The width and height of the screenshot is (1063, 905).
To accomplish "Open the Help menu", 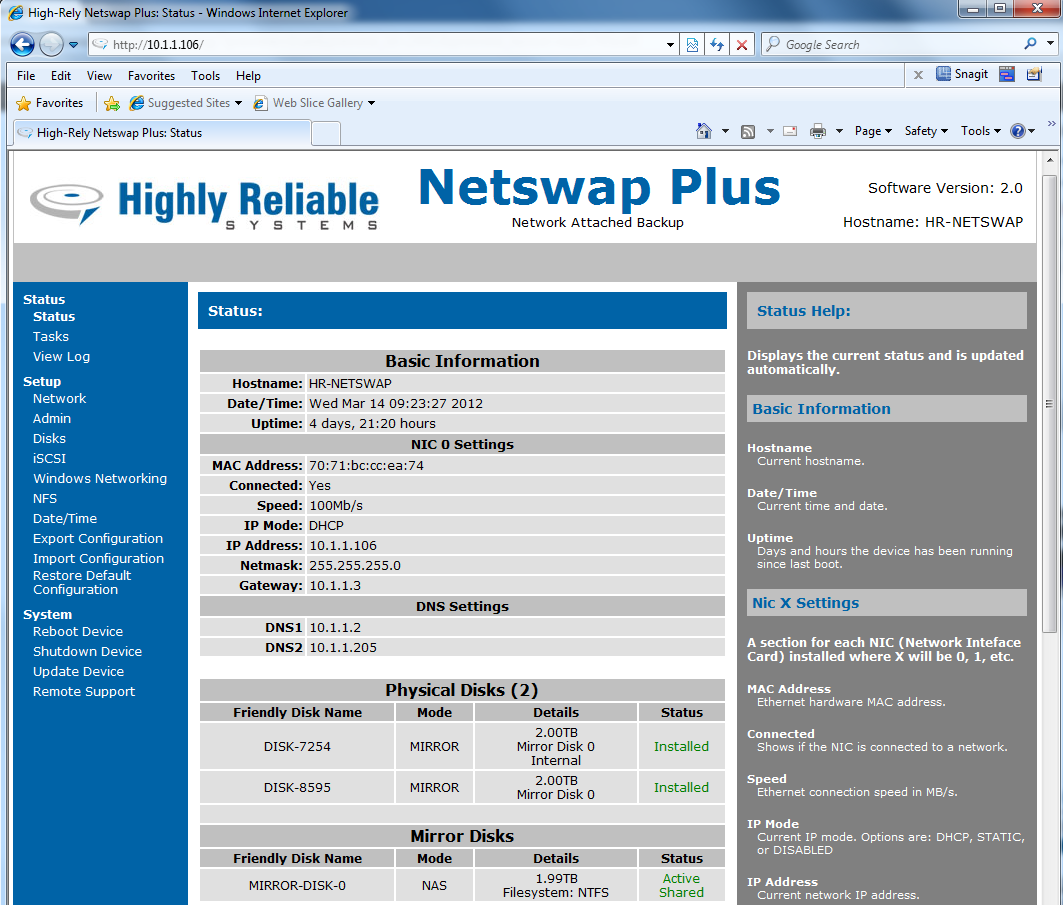I will tap(248, 76).
